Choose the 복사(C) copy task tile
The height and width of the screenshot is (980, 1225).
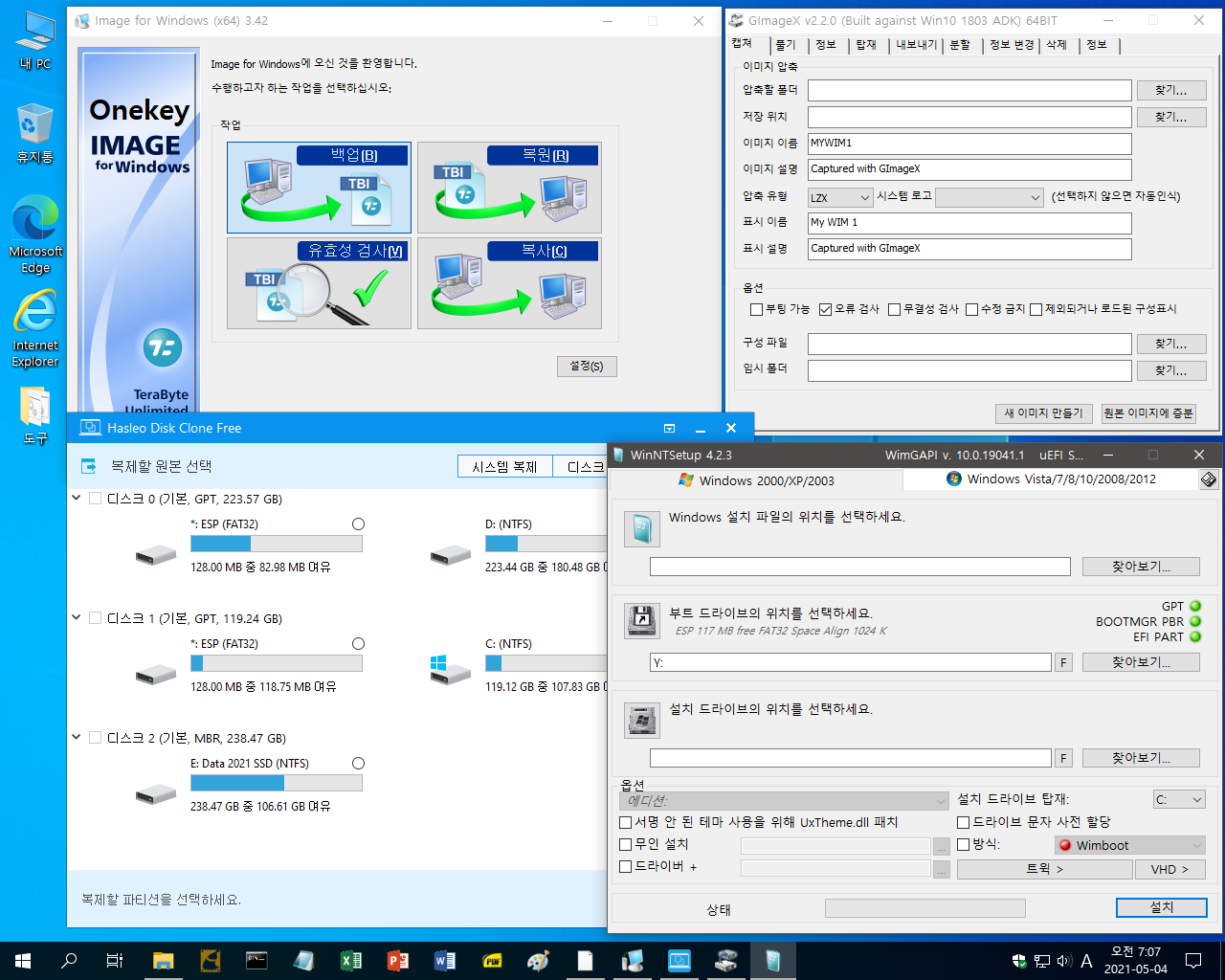pyautogui.click(x=509, y=283)
